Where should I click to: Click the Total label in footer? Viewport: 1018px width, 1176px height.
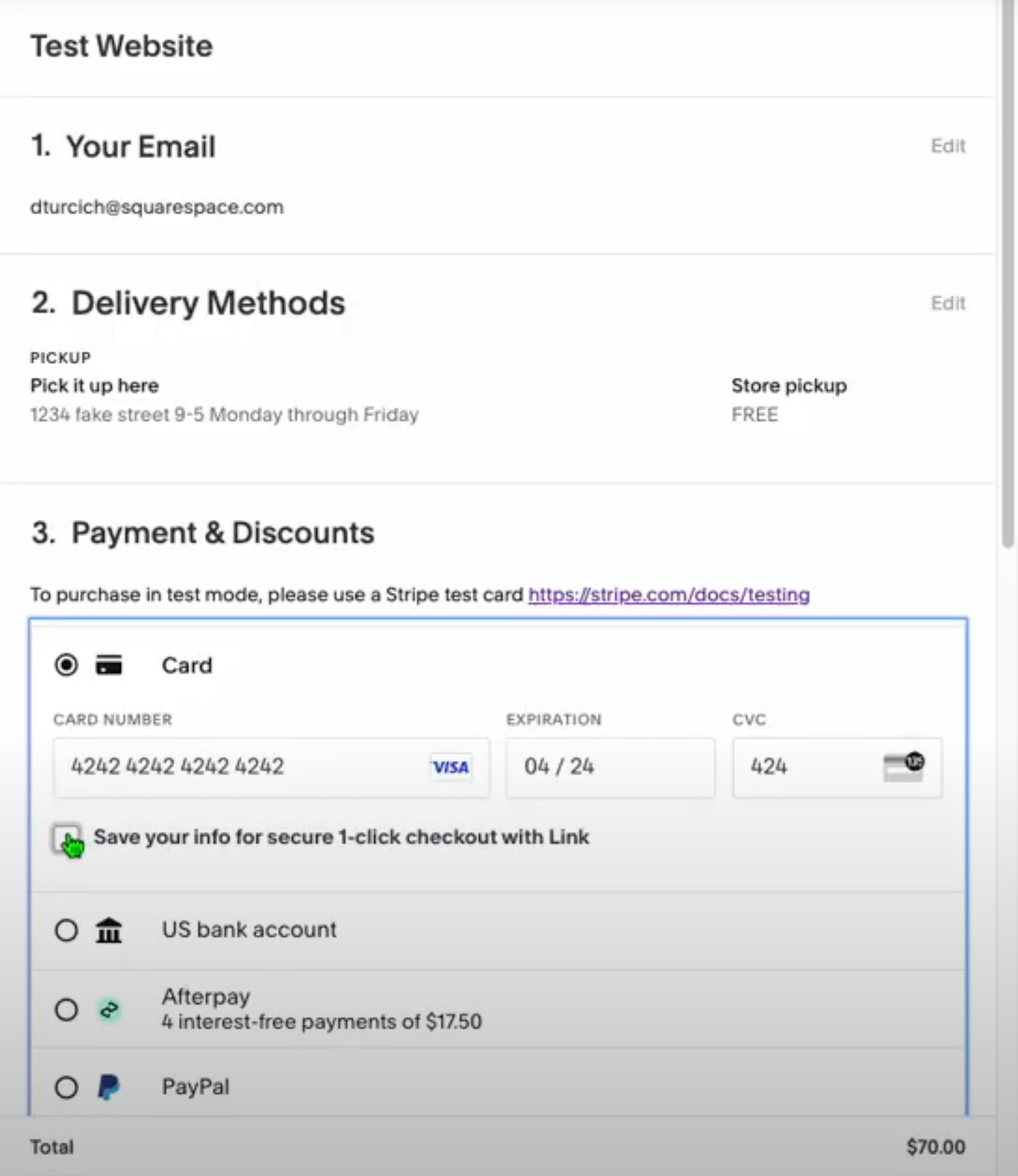tap(52, 1147)
